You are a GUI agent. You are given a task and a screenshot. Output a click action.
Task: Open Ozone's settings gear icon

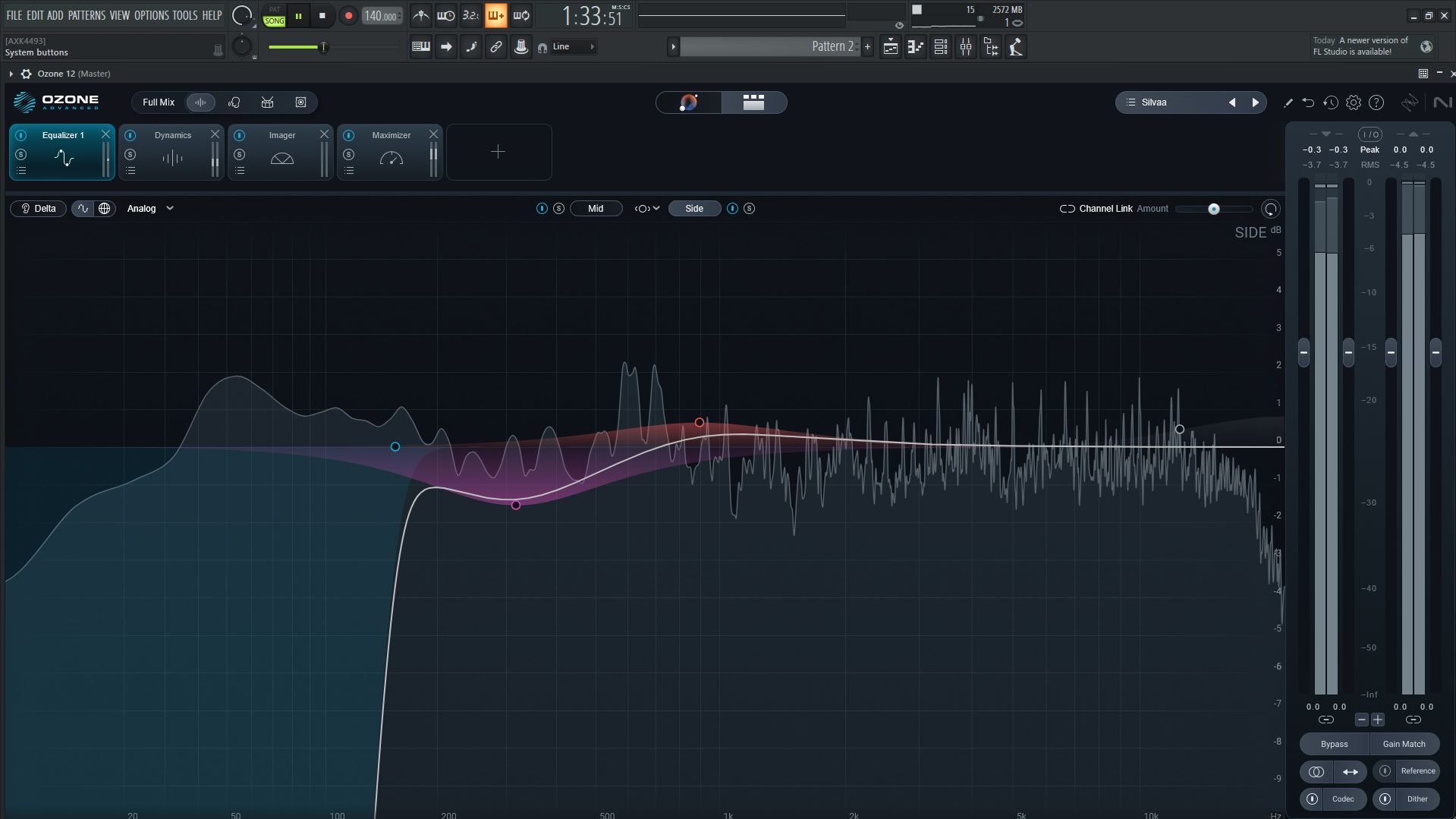coord(1354,102)
